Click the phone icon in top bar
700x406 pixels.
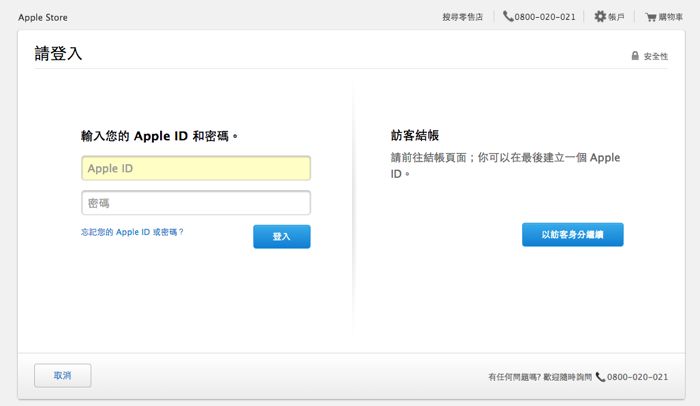click(x=508, y=17)
